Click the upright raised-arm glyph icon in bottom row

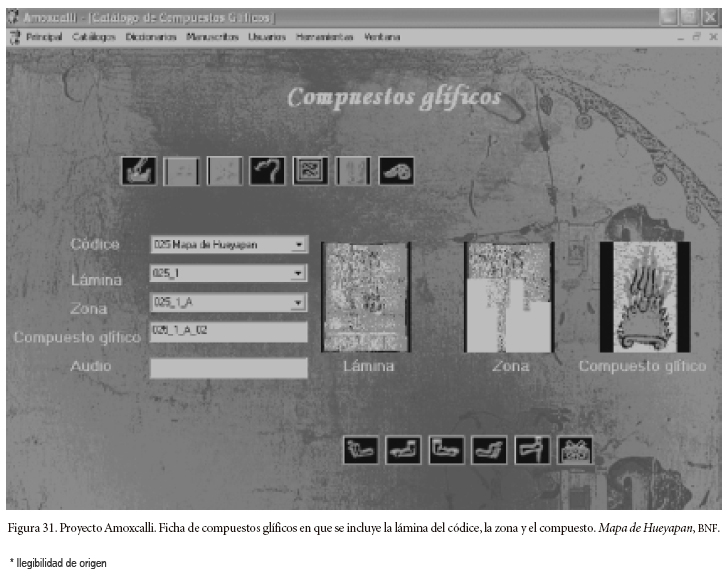tap(532, 451)
